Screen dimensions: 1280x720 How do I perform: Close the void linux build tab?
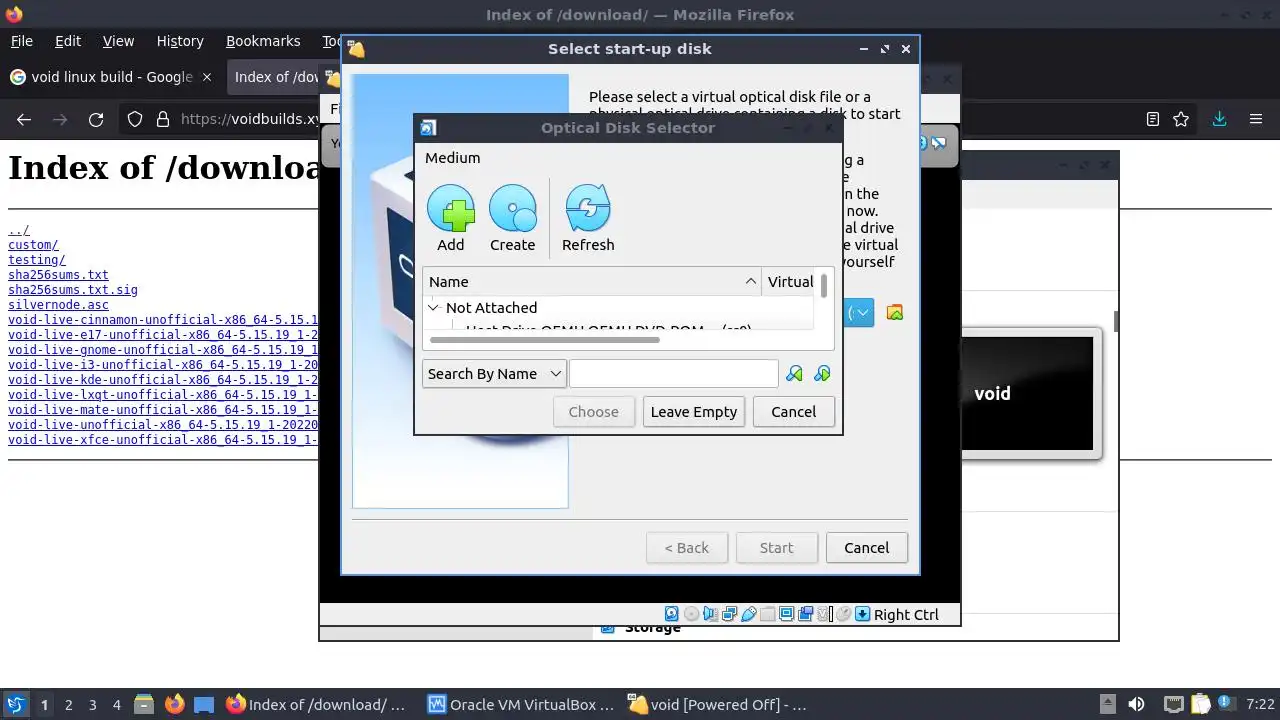click(207, 77)
